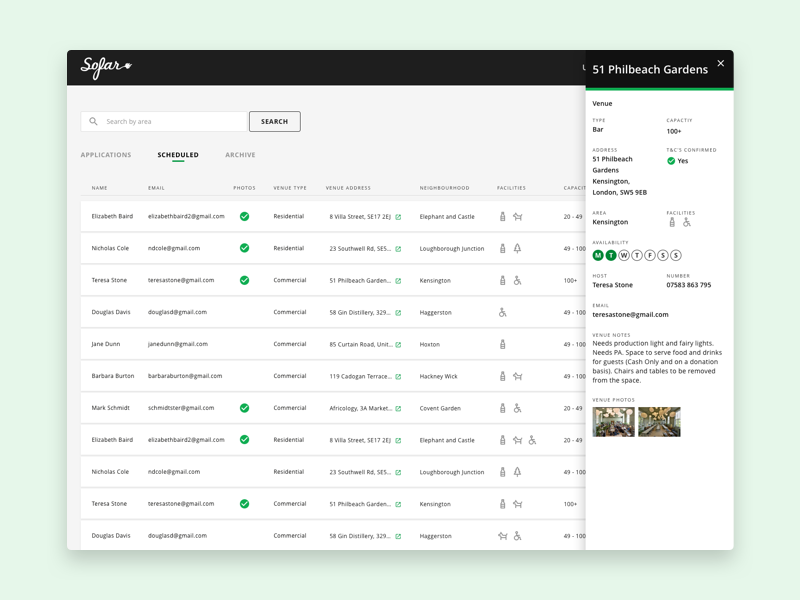The width and height of the screenshot is (800, 600).
Task: Click the venue notes text in panel
Action: (657, 362)
